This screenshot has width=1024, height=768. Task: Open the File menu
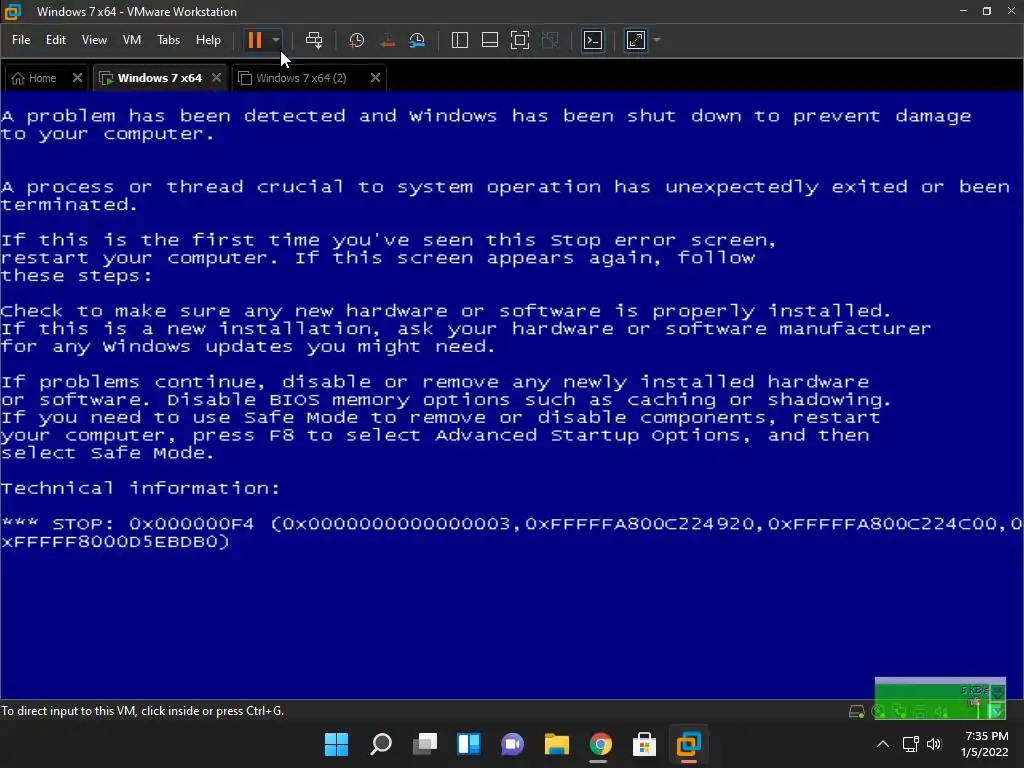point(21,40)
